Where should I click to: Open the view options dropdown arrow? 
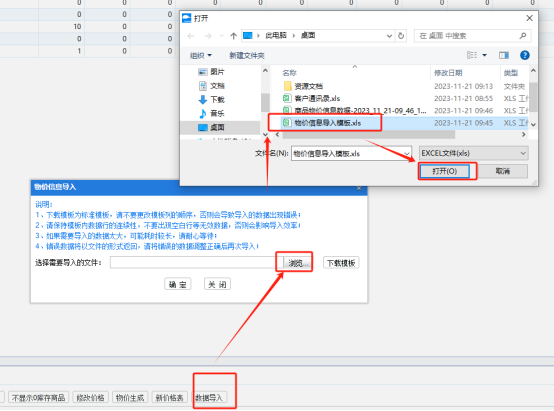click(x=485, y=55)
